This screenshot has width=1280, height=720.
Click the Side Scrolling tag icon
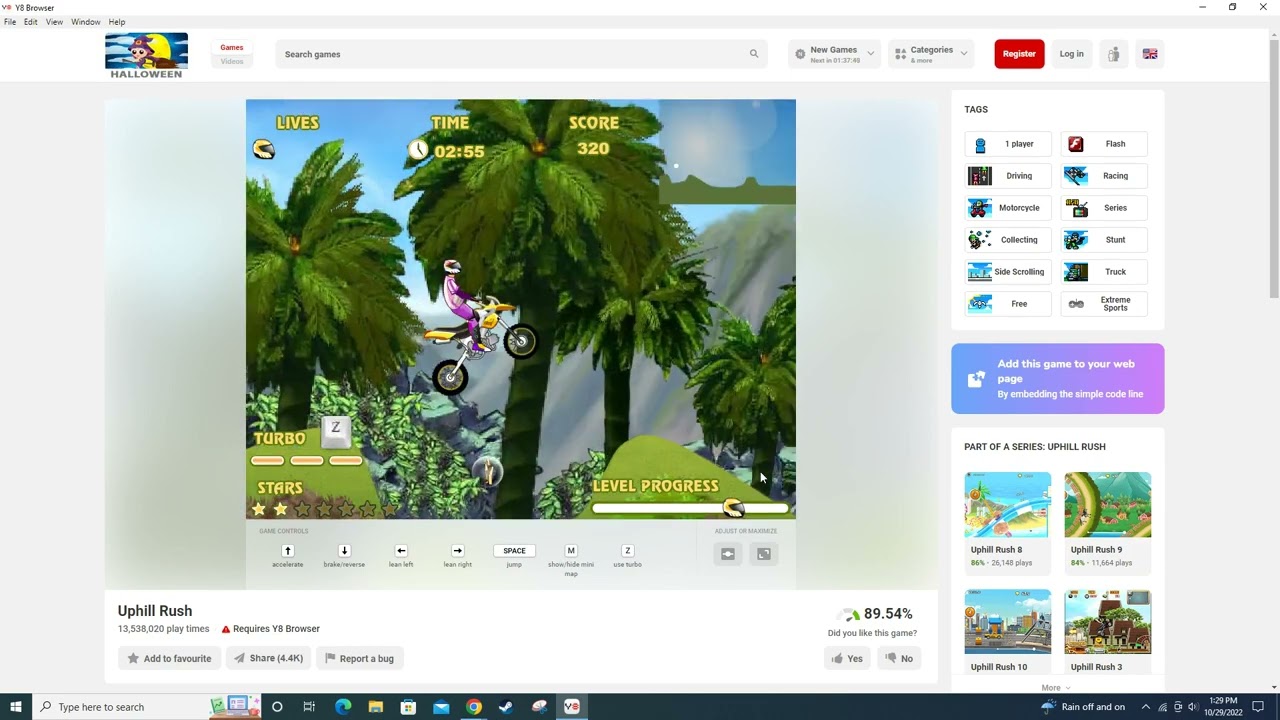[980, 272]
